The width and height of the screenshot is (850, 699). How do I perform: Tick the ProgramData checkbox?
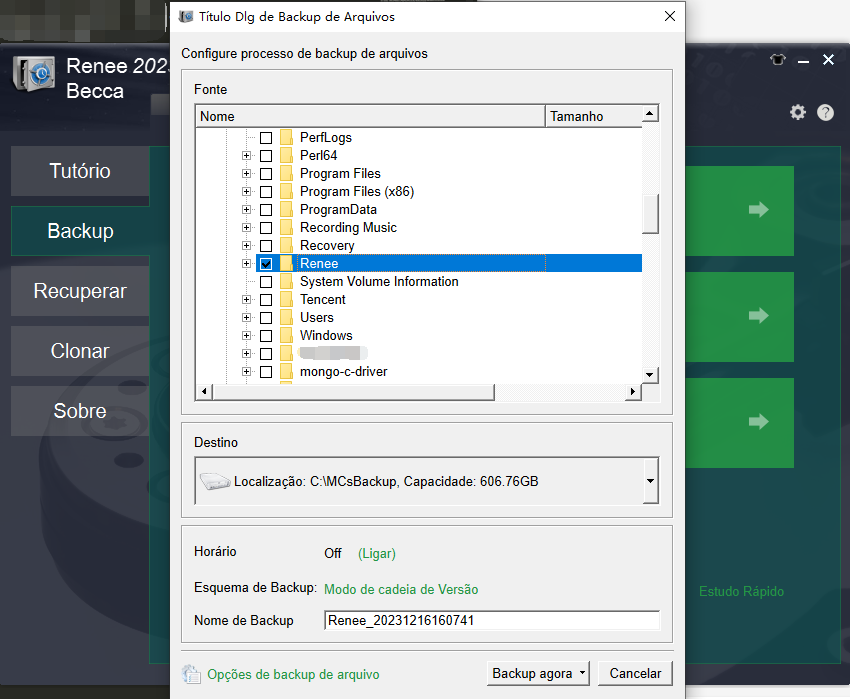(x=266, y=210)
